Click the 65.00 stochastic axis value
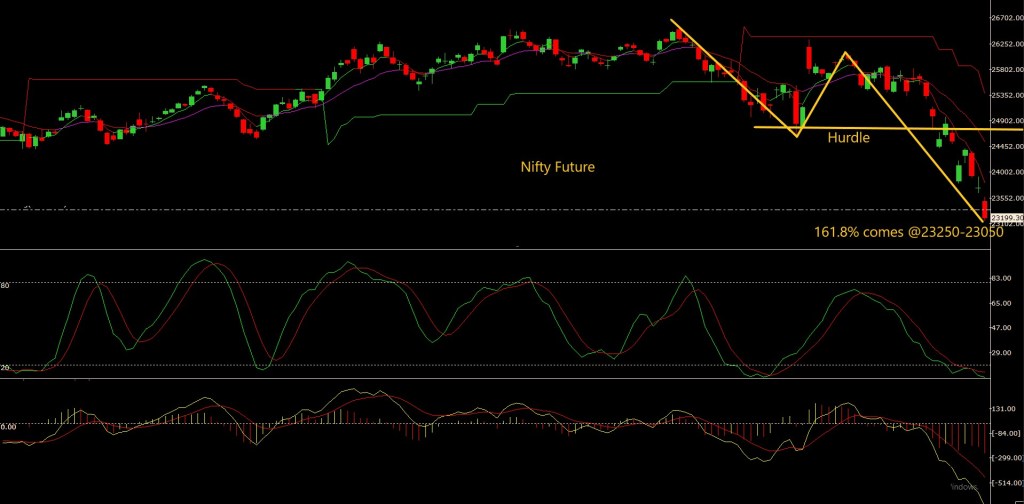This screenshot has height=504, width=1024. pos(1002,302)
